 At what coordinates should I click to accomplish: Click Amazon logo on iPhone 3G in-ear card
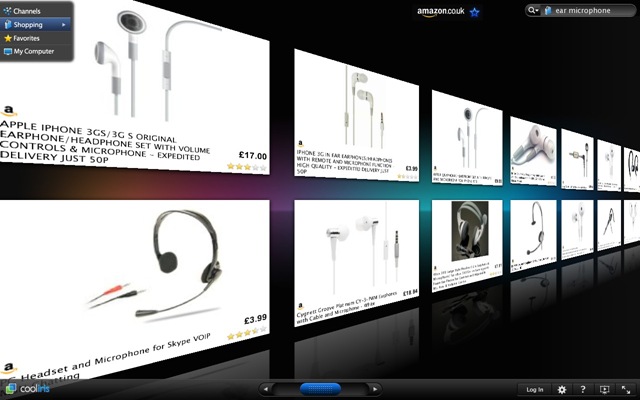301,144
